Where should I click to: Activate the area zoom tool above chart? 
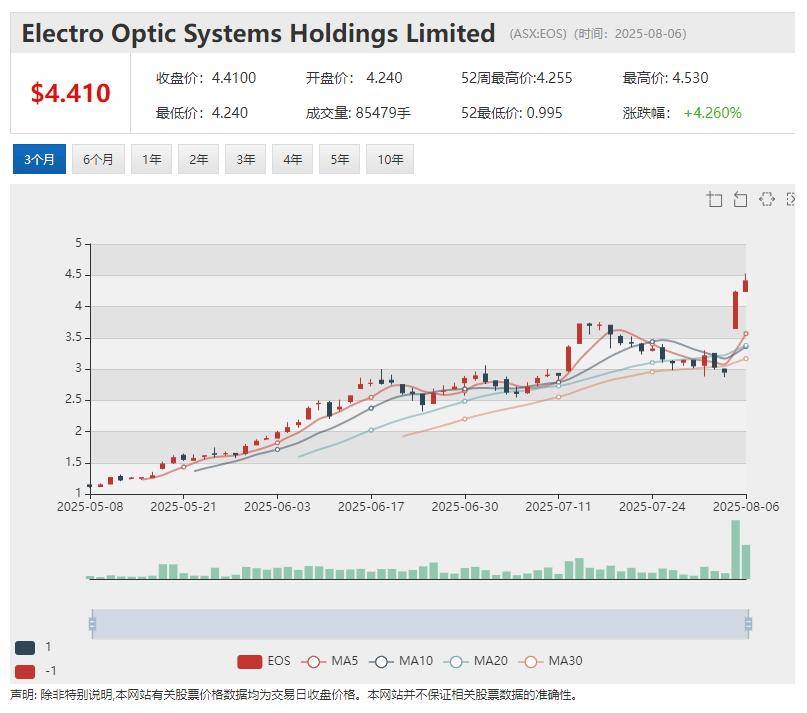tap(715, 199)
